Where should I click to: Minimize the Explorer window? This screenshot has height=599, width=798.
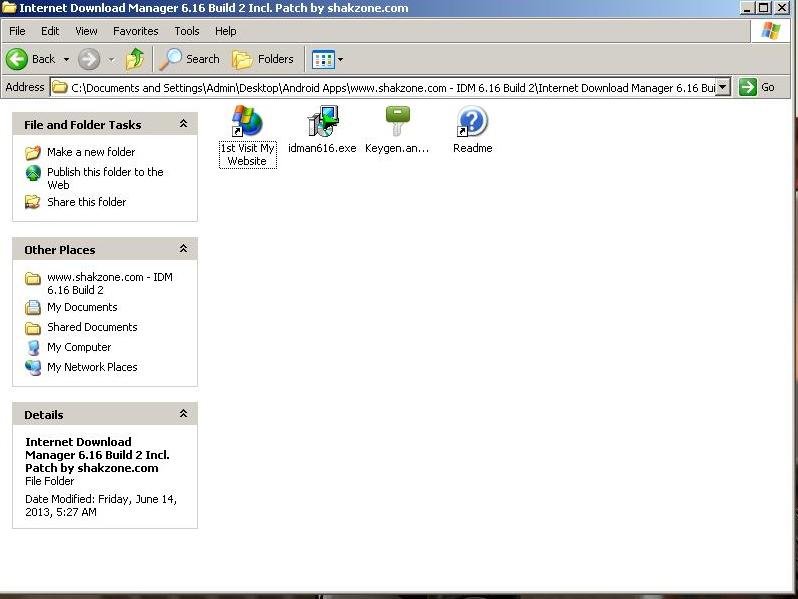[x=746, y=8]
